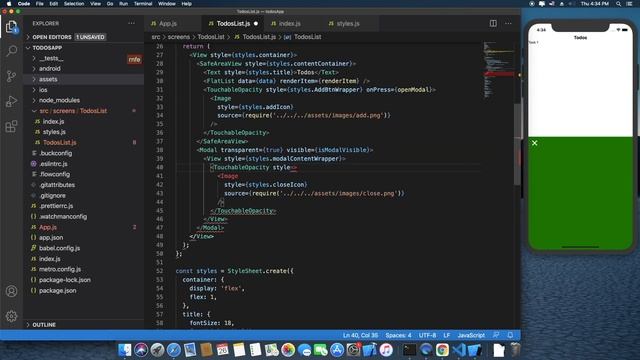Open Finder from the Dock
This screenshot has height=360, width=640.
[x=125, y=350]
